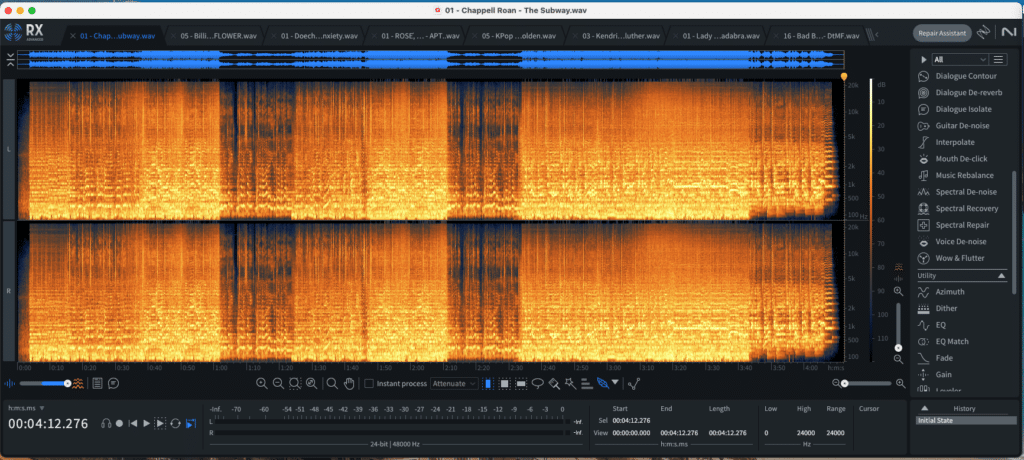Open the module list view menu
This screenshot has height=460, width=1024.
pos(998,59)
